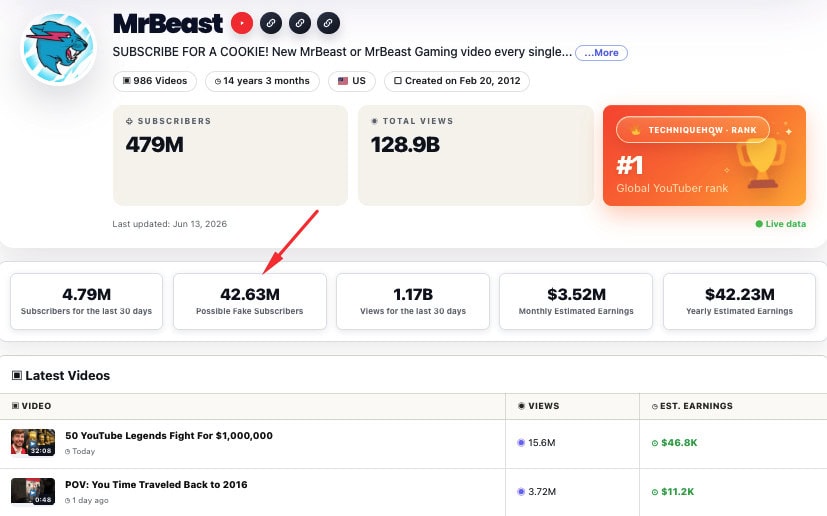
Task: Click Last updated Jun 13, 2026 text
Action: click(x=169, y=224)
